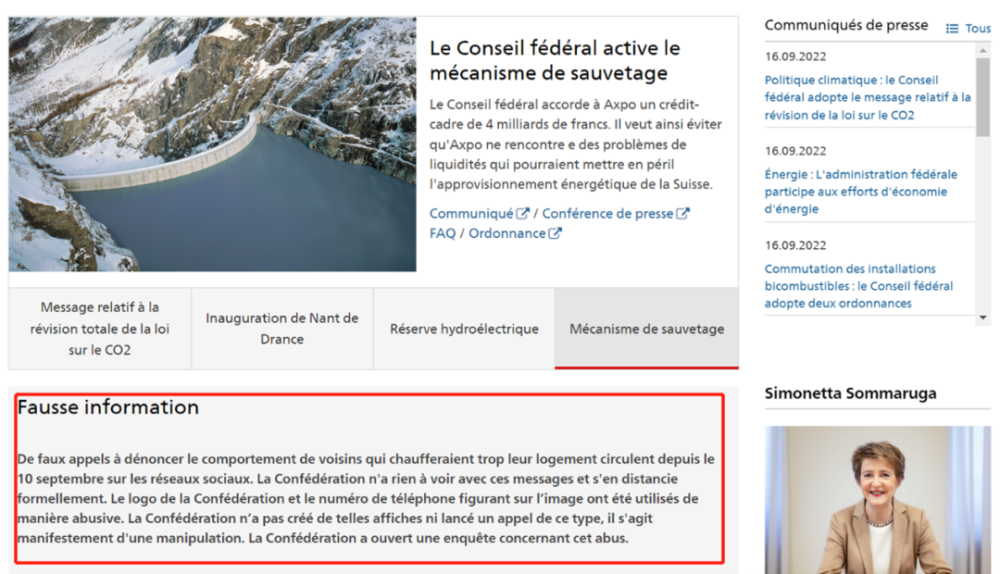Click the Simonetta Sommaruga portrait photo
This screenshot has height=574, width=1000.
point(878,500)
